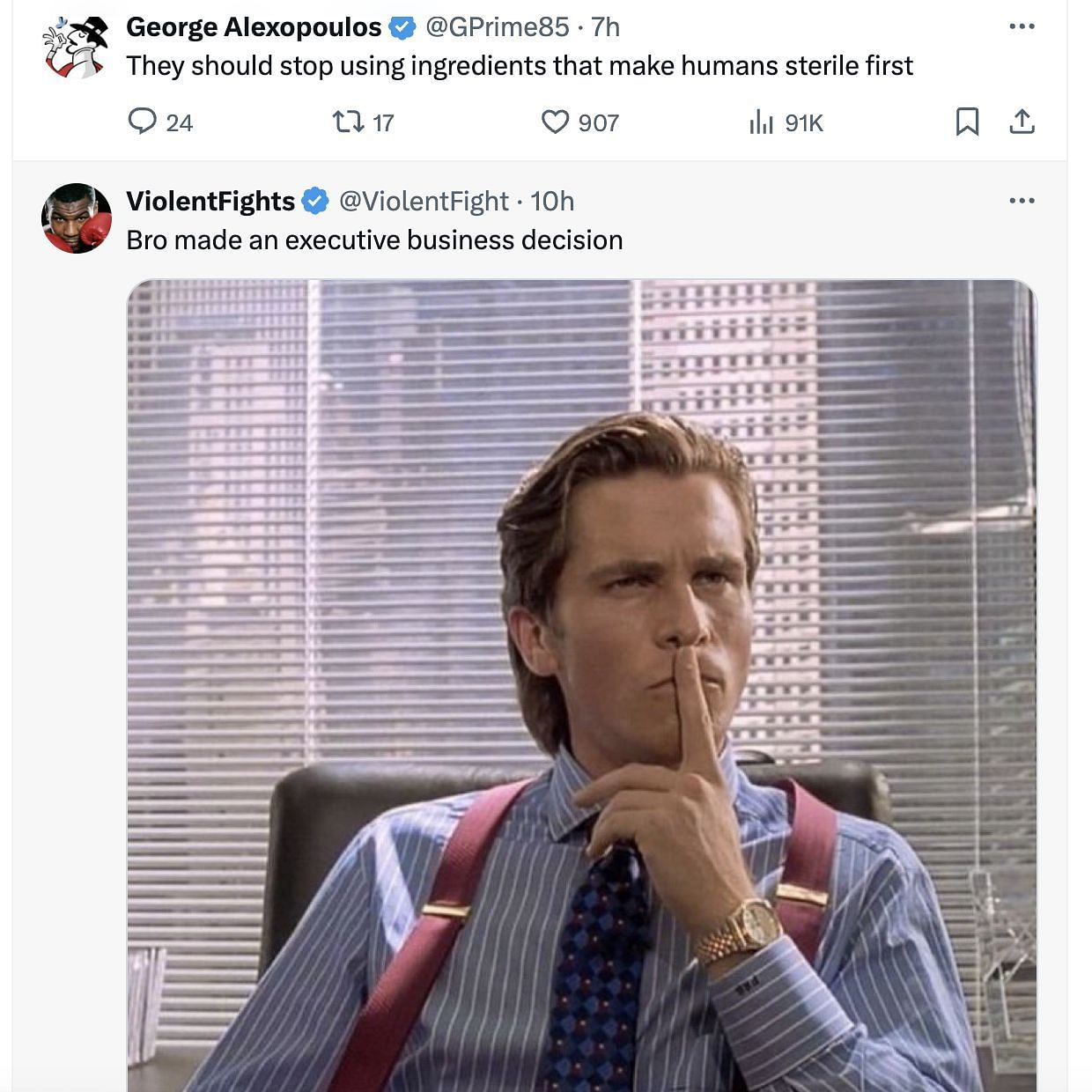Viewport: 1092px width, 1092px height.
Task: Open the ViolentFights display name link
Action: (210, 202)
